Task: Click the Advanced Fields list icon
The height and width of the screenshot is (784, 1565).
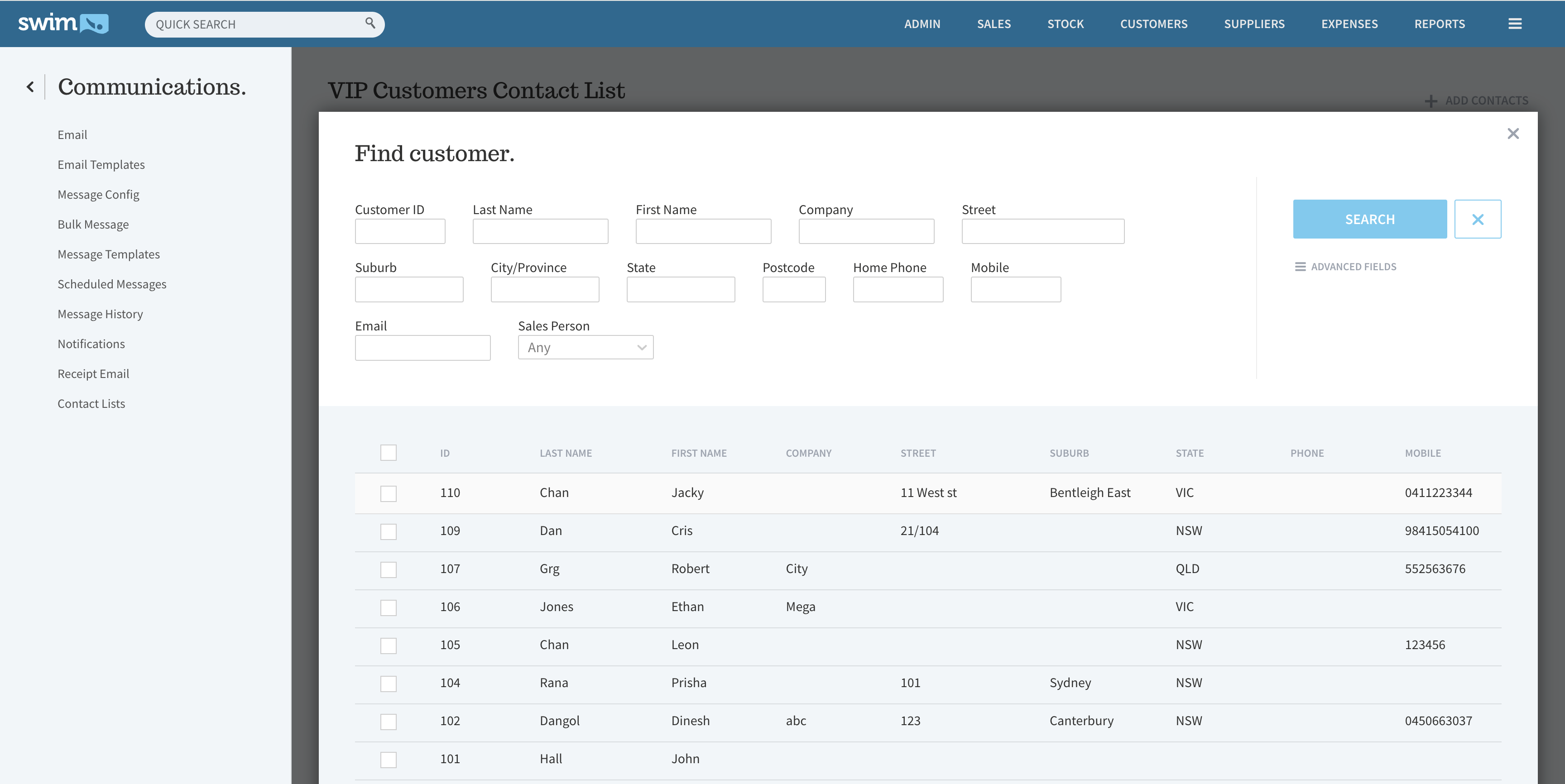Action: [x=1300, y=267]
